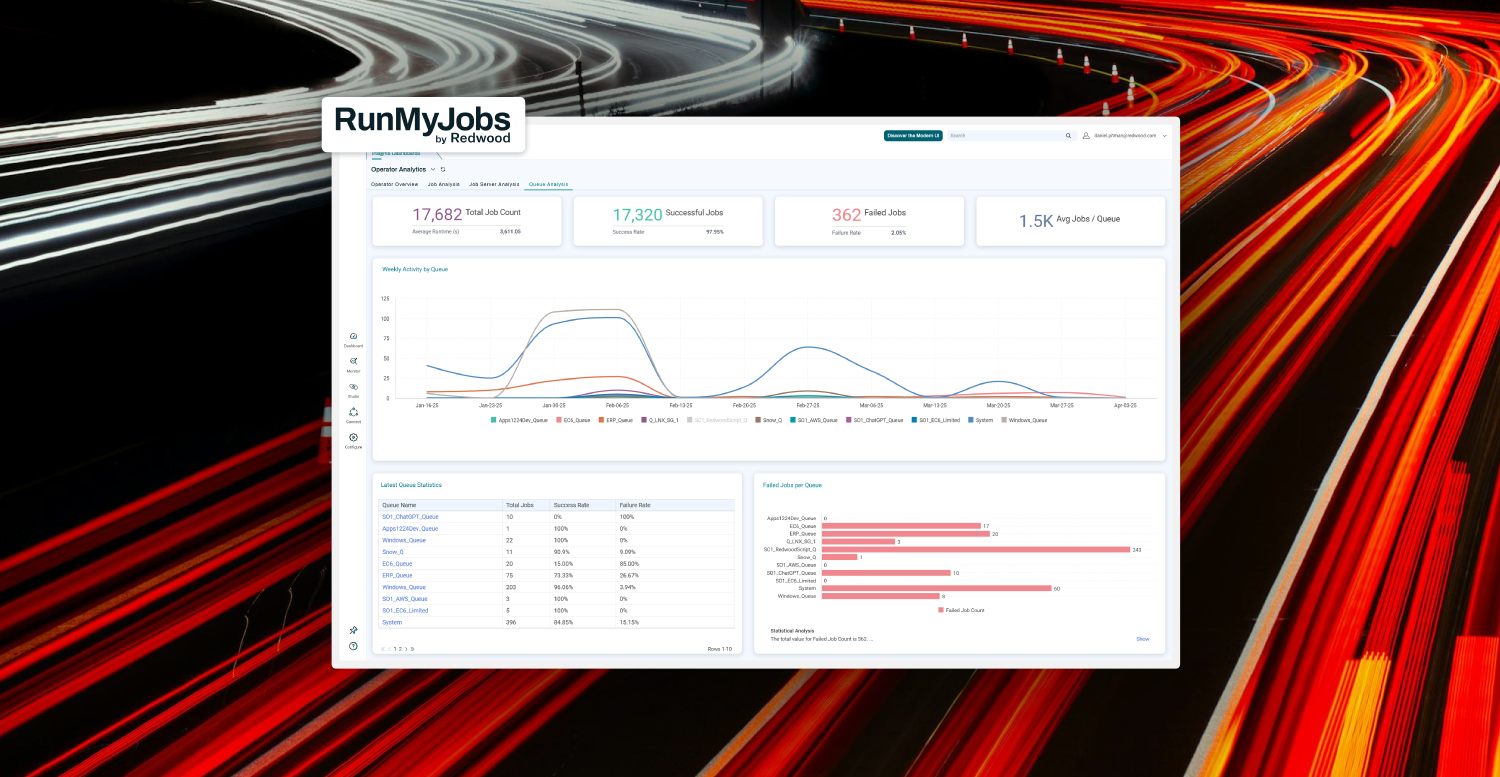Open the SO1_AWS_Queue link in the table
1500x777 pixels.
(405, 598)
